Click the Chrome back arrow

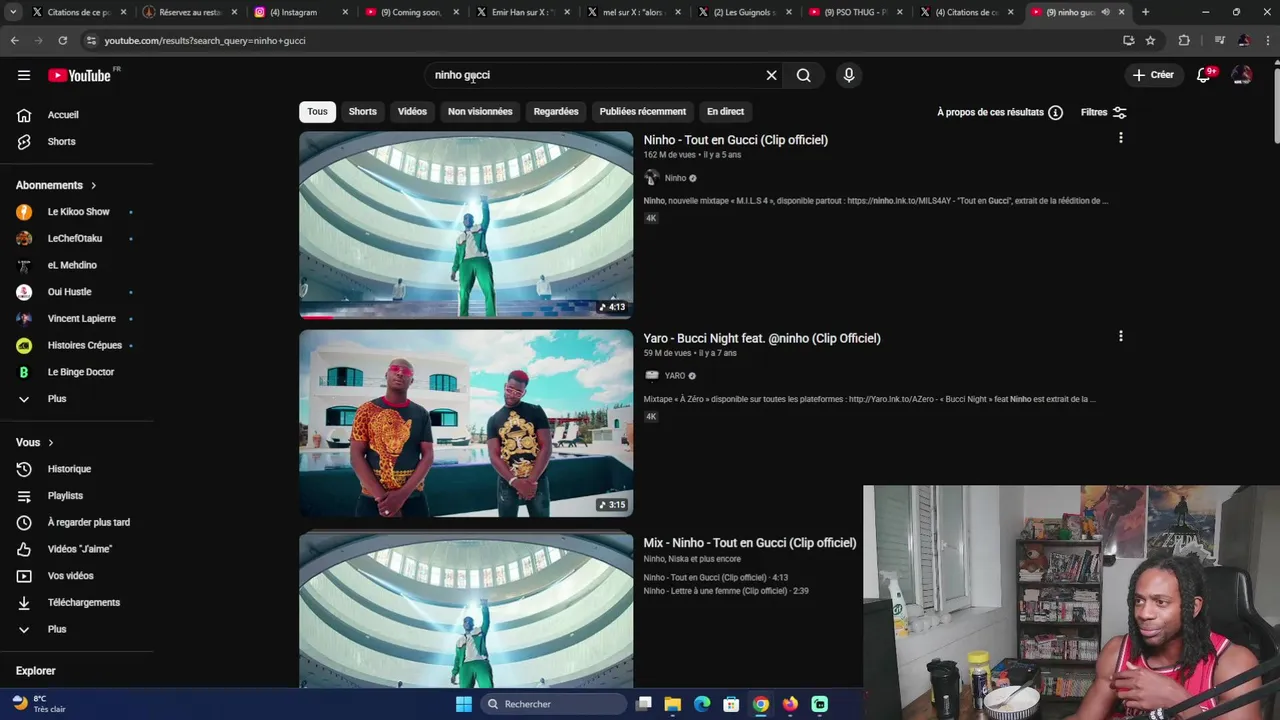pyautogui.click(x=14, y=40)
